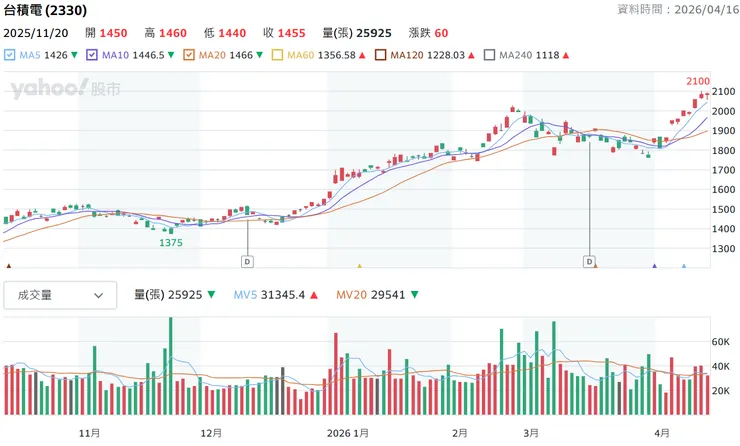Click the 2026 1月 axis label
The image size is (740, 446).
pyautogui.click(x=348, y=433)
